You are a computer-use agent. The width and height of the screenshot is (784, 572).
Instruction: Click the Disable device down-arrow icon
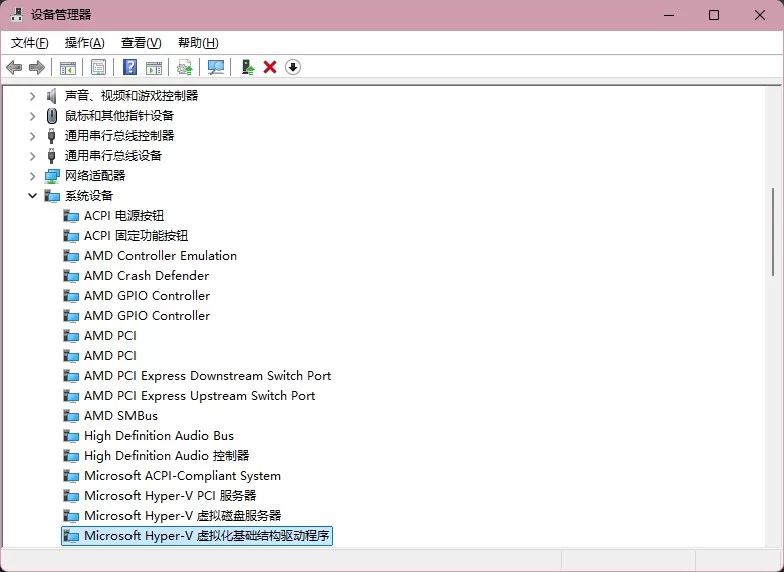pyautogui.click(x=293, y=67)
